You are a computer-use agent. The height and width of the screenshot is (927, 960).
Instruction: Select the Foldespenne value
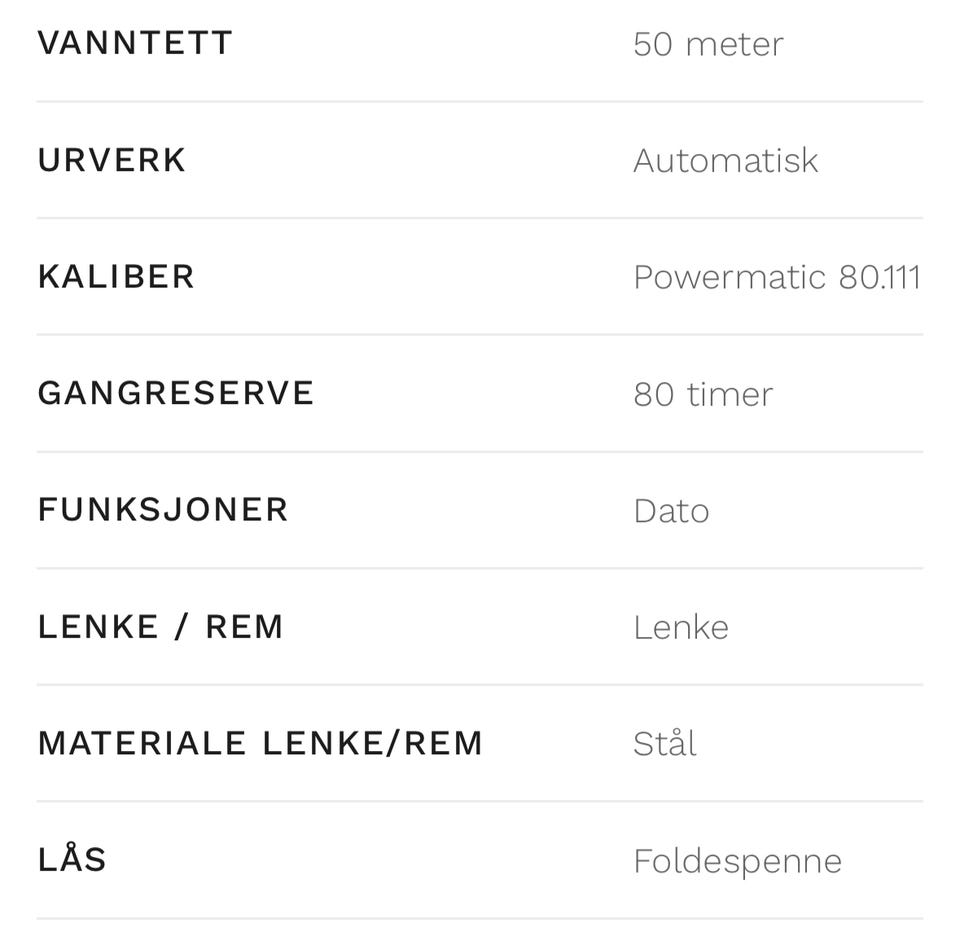(x=738, y=861)
